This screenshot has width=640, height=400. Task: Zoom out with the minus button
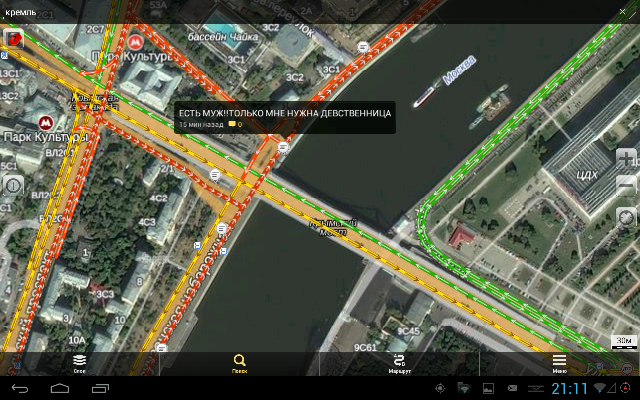point(626,186)
